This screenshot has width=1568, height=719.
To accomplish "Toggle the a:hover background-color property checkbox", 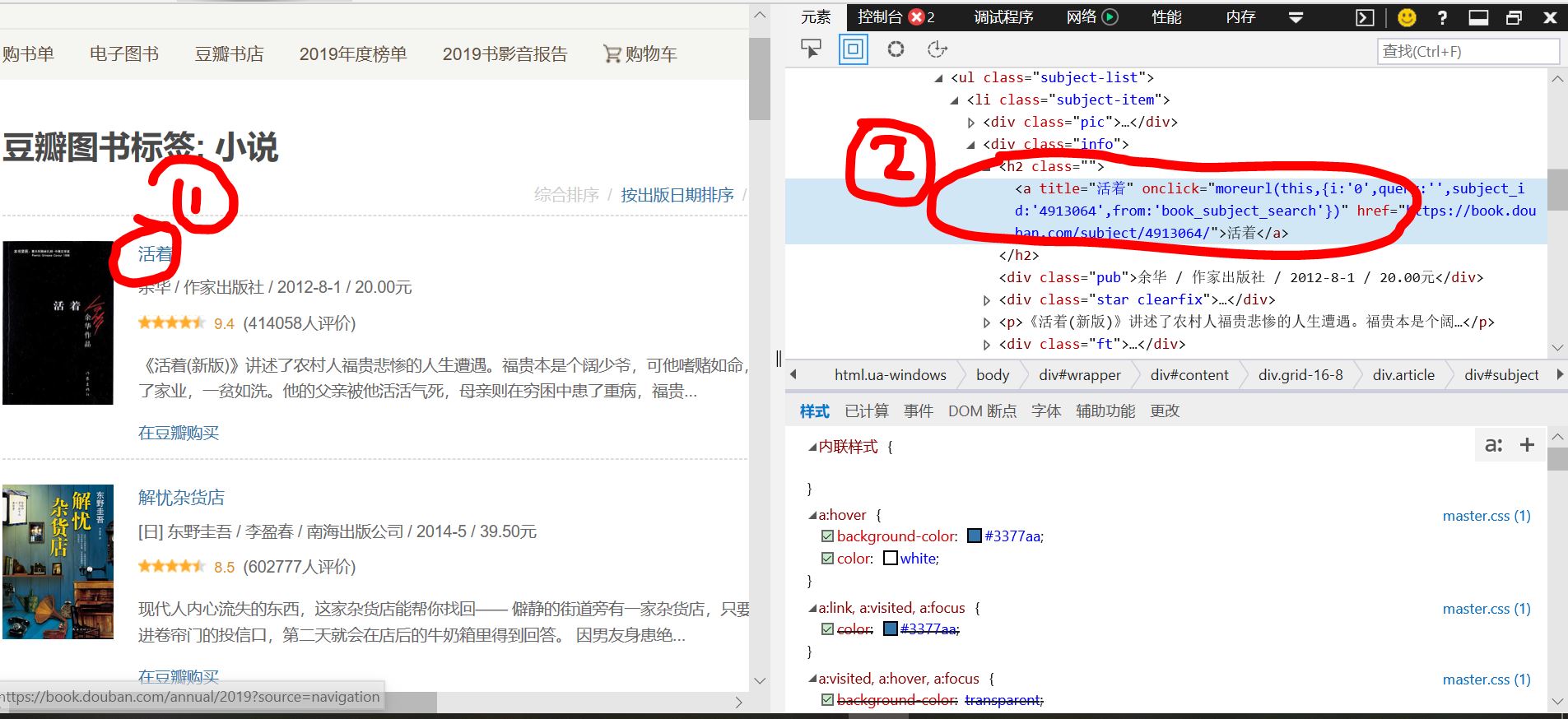I will [x=827, y=536].
